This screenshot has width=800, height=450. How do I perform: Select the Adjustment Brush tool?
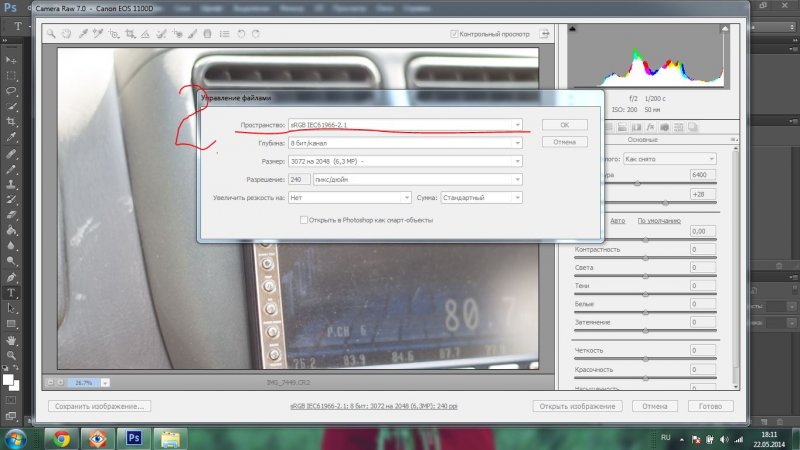(x=192, y=34)
